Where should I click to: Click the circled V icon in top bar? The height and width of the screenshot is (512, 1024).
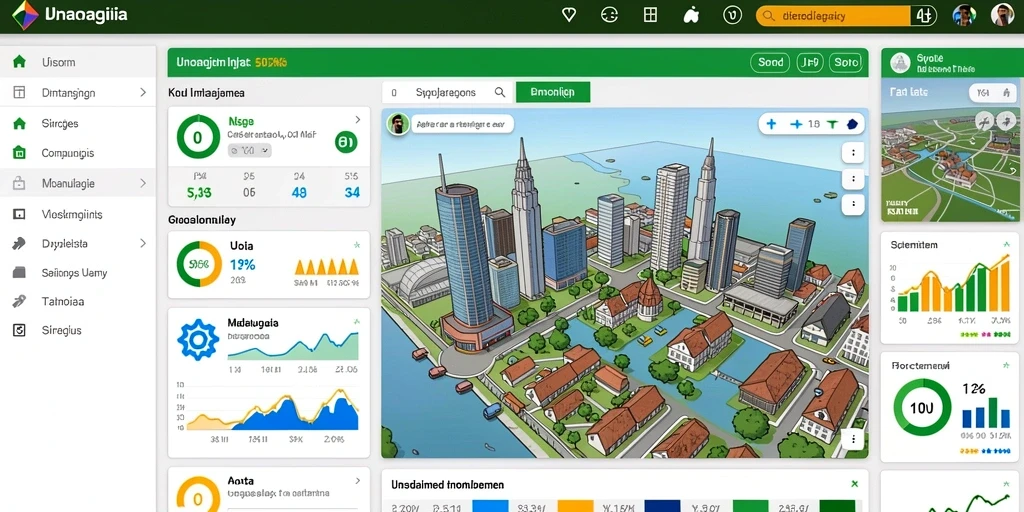click(x=733, y=15)
